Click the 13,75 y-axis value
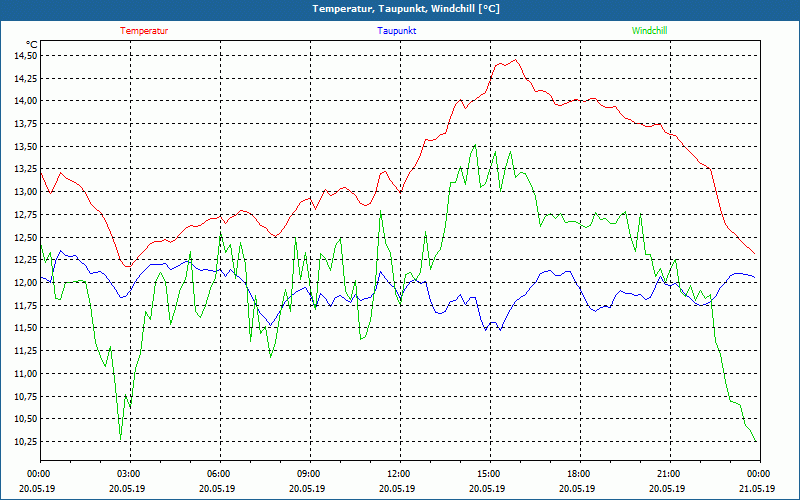The image size is (800, 500). (x=26, y=124)
